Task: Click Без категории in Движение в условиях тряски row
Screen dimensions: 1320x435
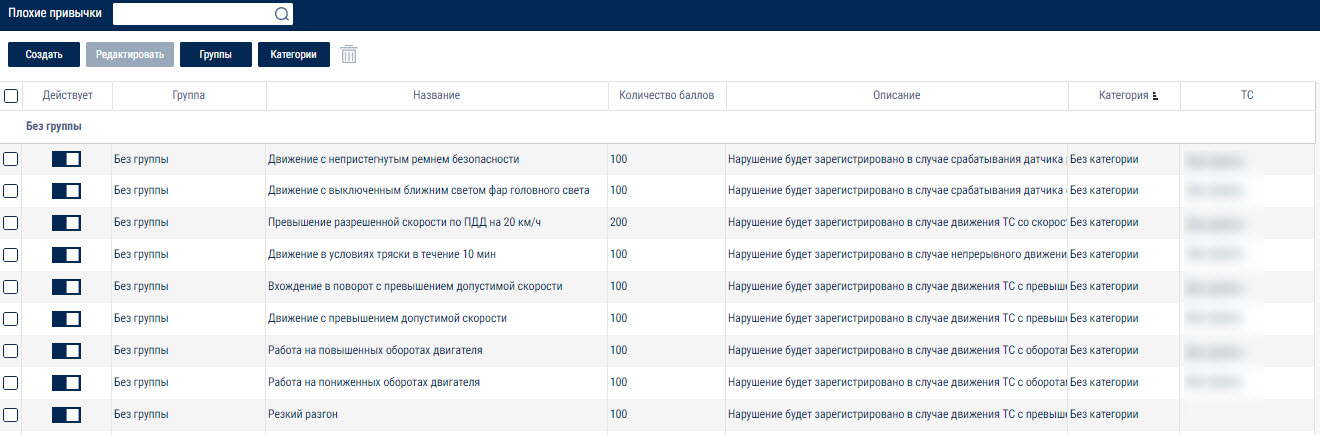Action: pyautogui.click(x=1104, y=255)
